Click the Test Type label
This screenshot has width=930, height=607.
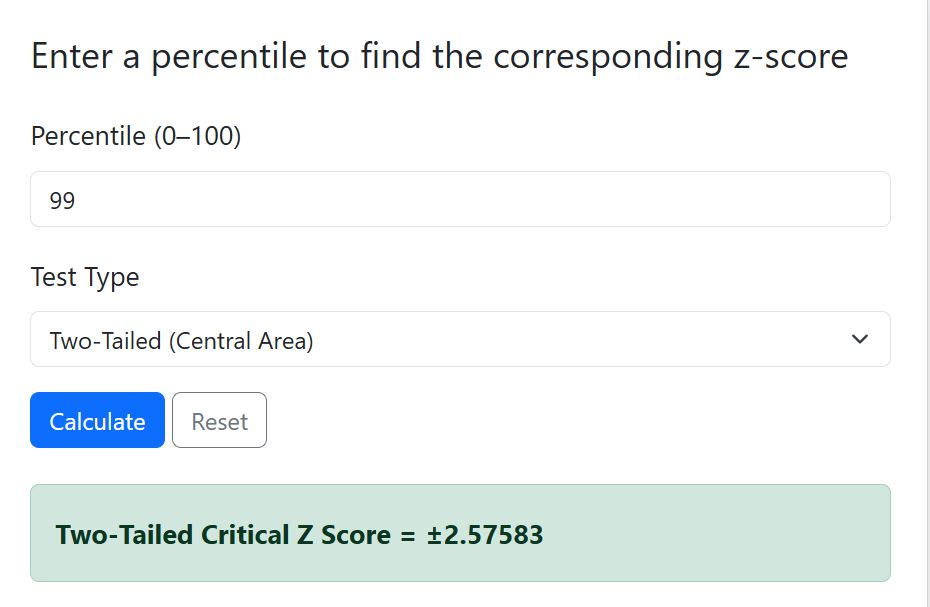84,277
